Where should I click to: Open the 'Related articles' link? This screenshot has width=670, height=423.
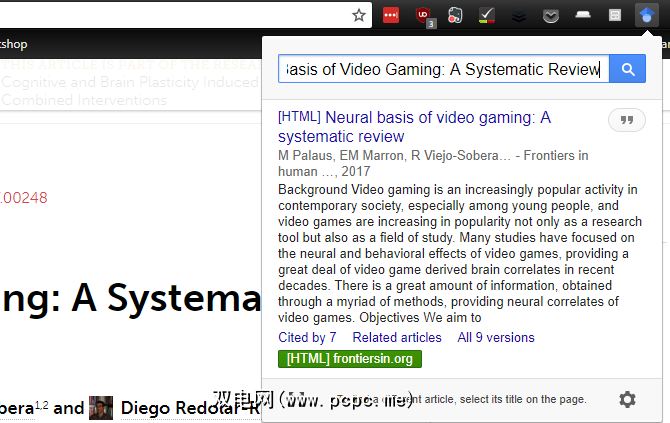[x=397, y=338]
